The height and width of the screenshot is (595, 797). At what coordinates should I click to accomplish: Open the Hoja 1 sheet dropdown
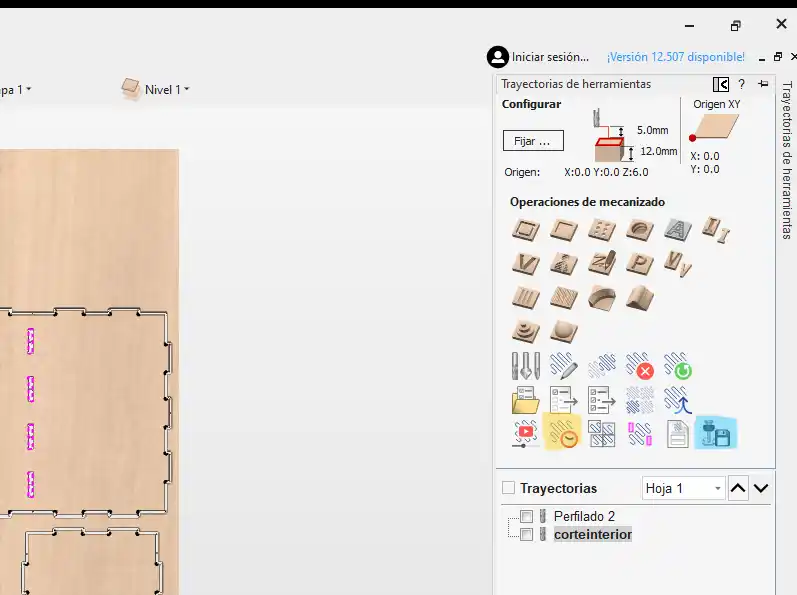[684, 488]
